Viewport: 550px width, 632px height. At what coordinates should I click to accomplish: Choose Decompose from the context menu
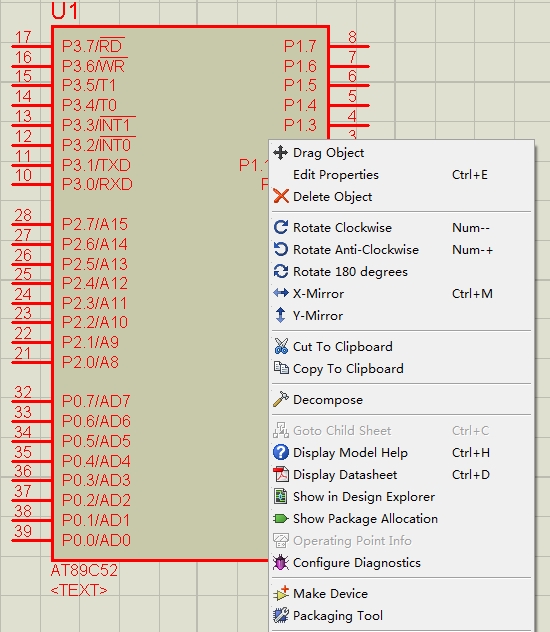[x=401, y=399]
